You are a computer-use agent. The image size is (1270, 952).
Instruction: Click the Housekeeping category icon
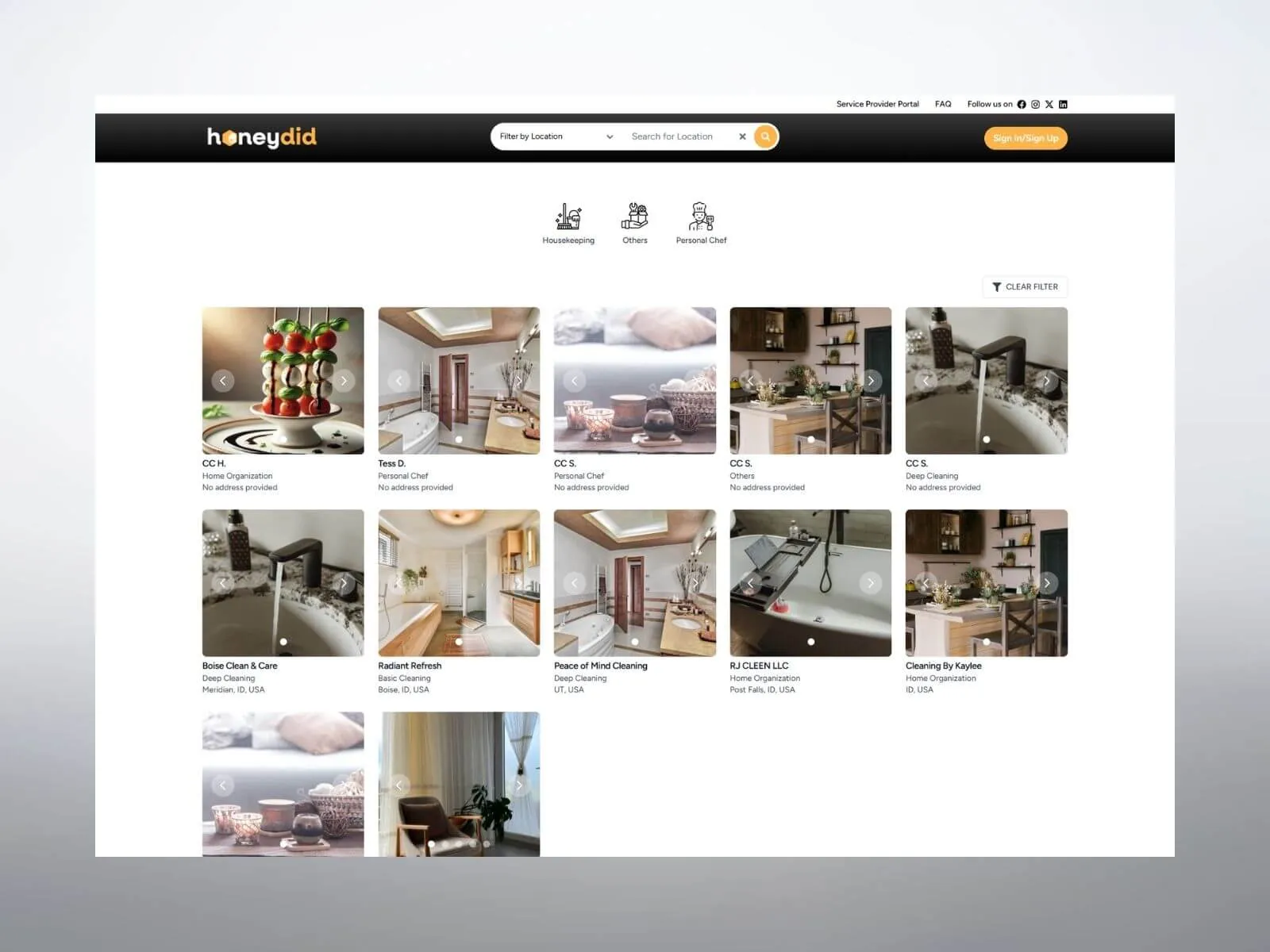coord(568,217)
